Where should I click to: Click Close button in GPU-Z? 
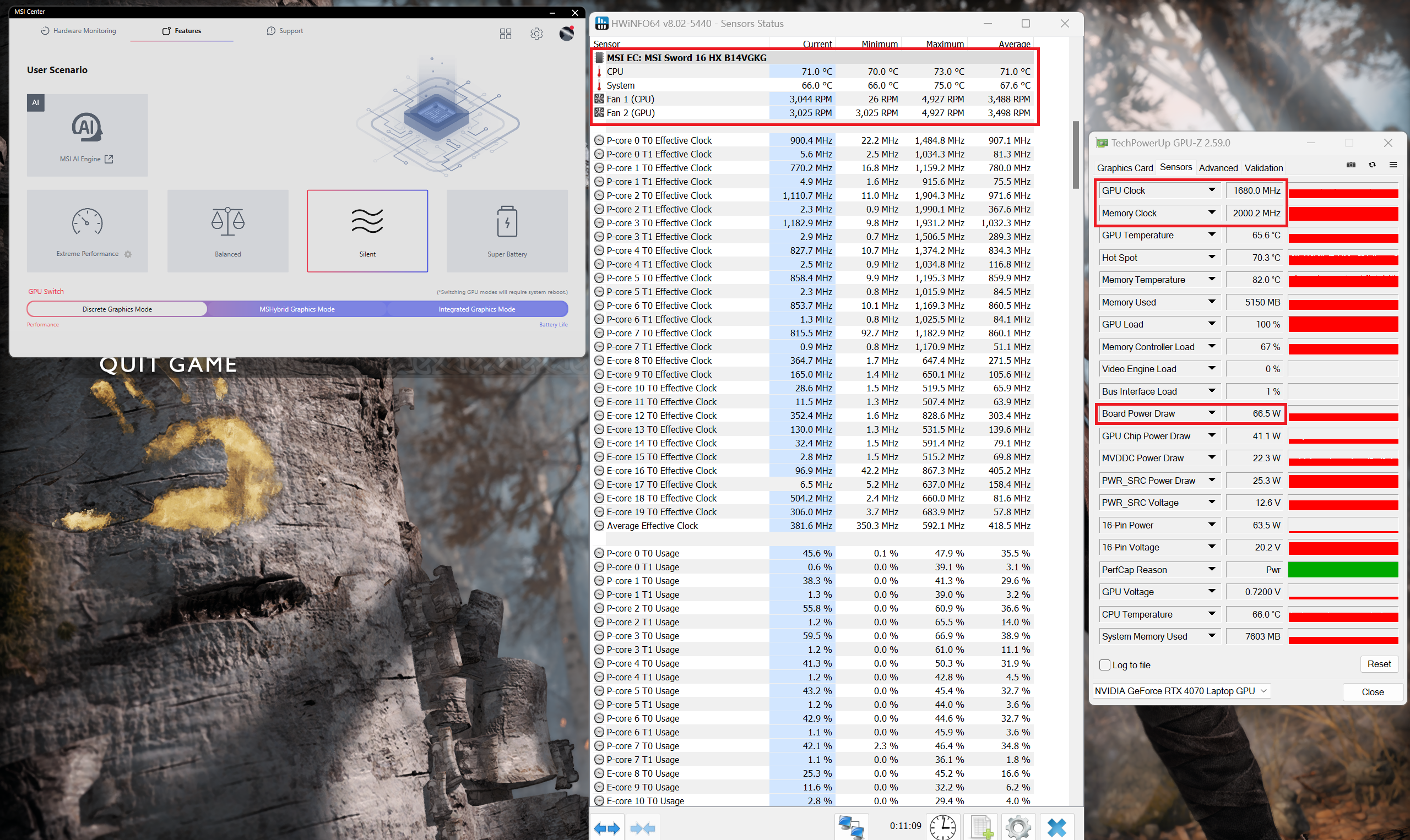tap(1373, 692)
